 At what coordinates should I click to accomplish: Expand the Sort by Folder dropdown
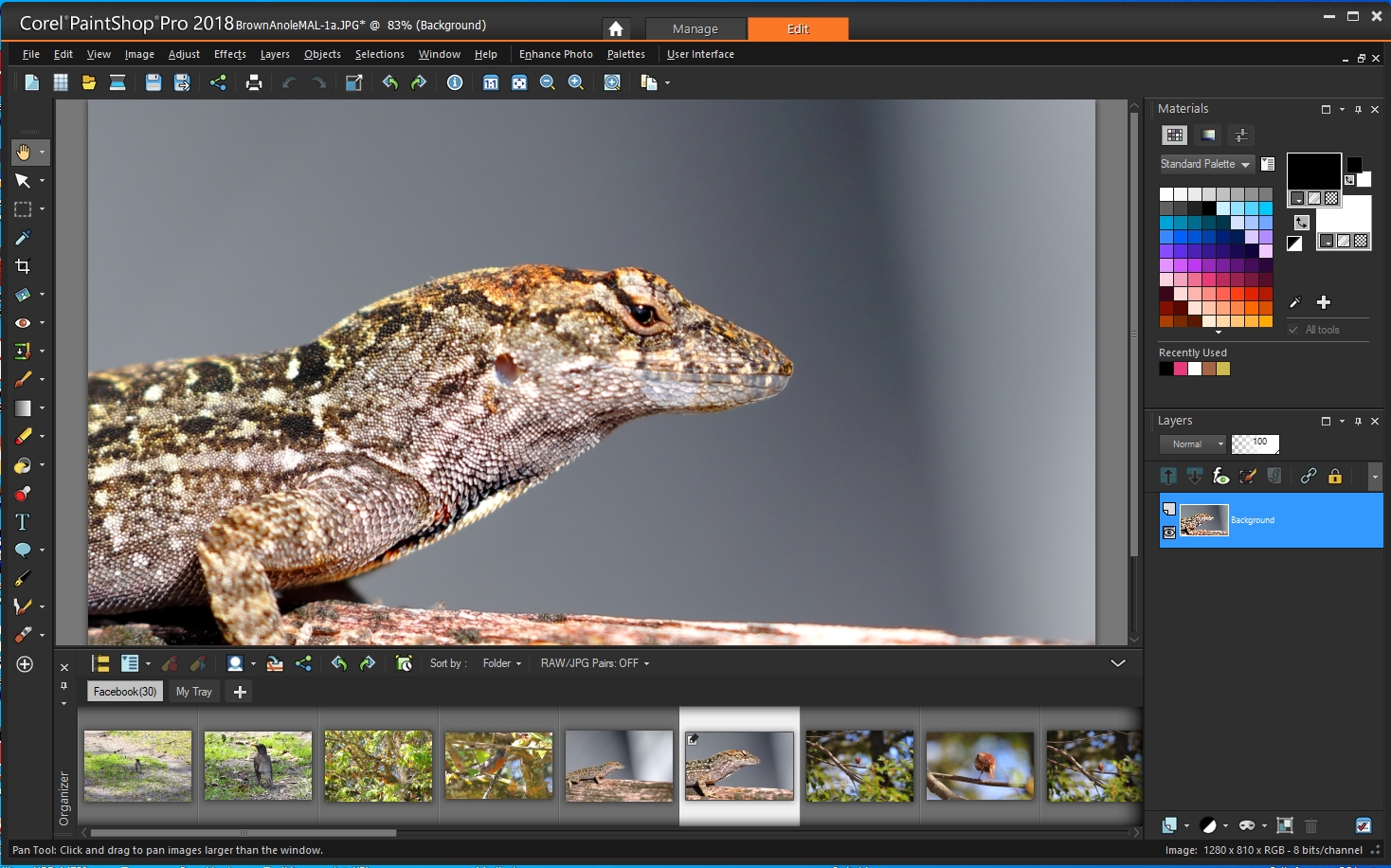point(501,663)
